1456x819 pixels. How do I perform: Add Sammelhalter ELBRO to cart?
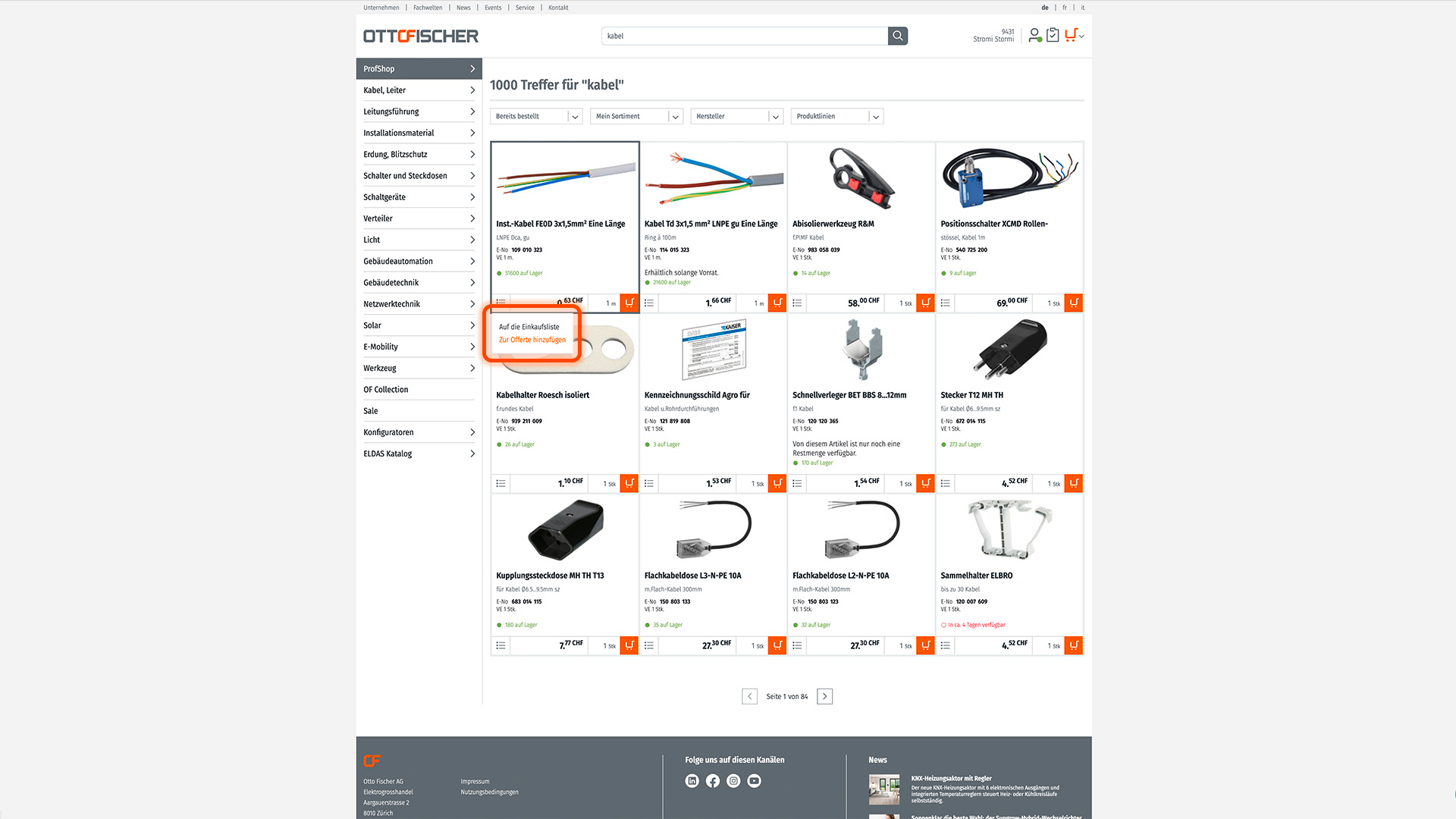point(1074,645)
